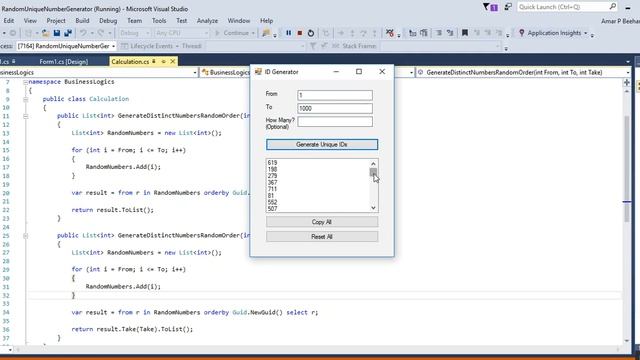Collapse the method outline at line 11
640x360 pixels.
tap(25, 116)
